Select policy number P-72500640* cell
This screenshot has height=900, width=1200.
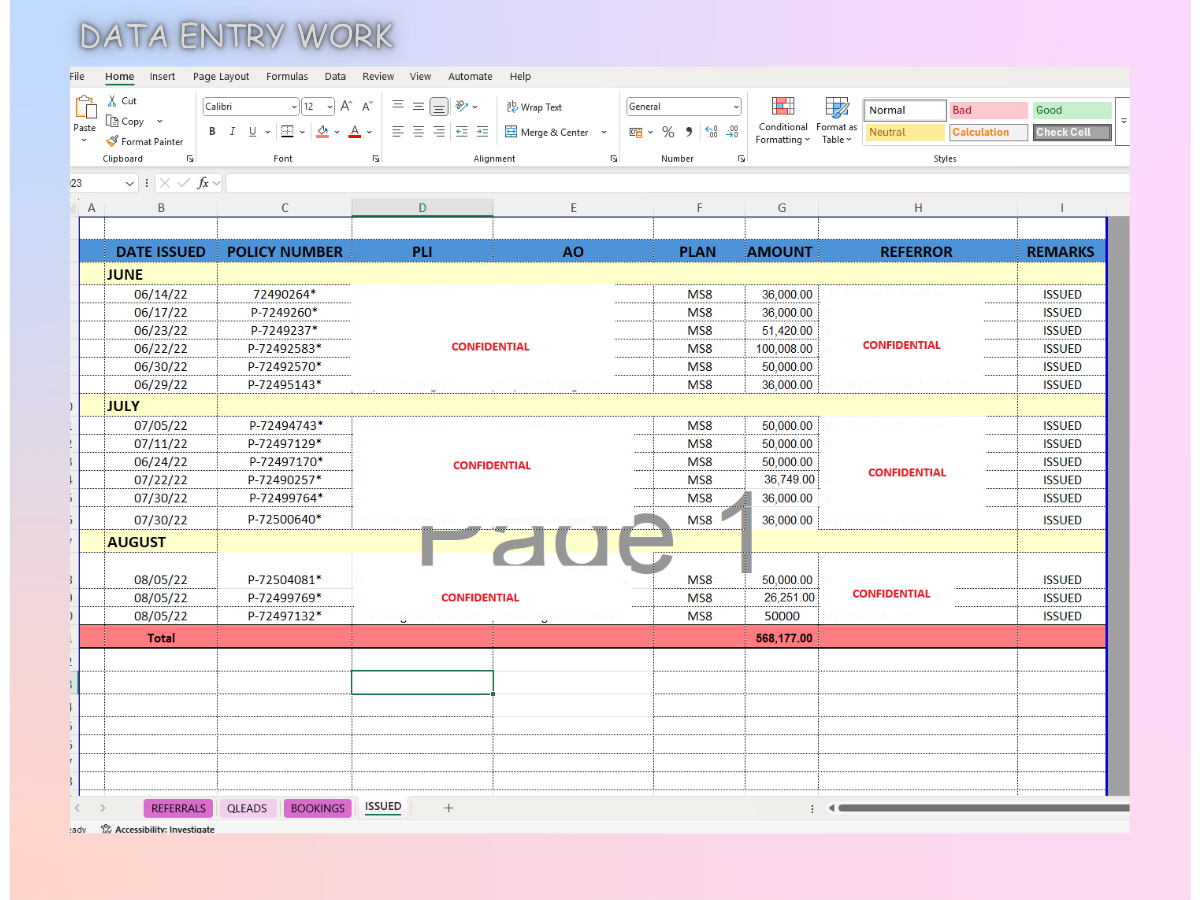point(285,519)
